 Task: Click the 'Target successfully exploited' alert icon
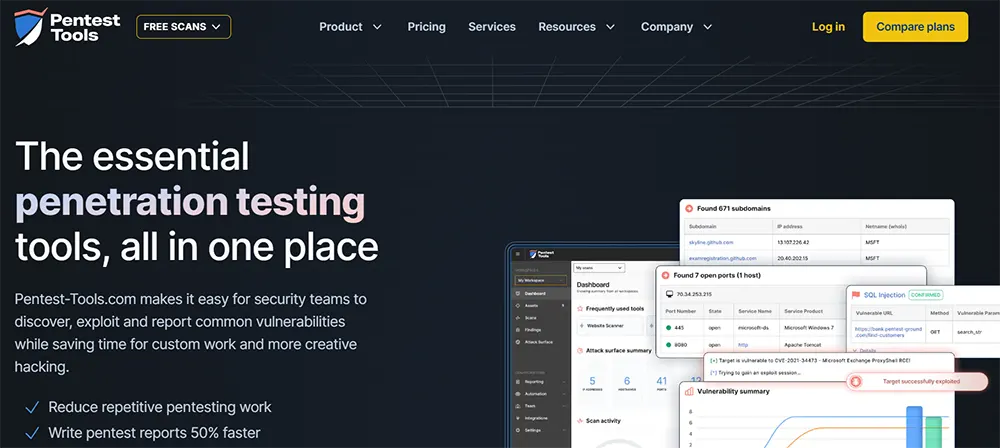856,381
